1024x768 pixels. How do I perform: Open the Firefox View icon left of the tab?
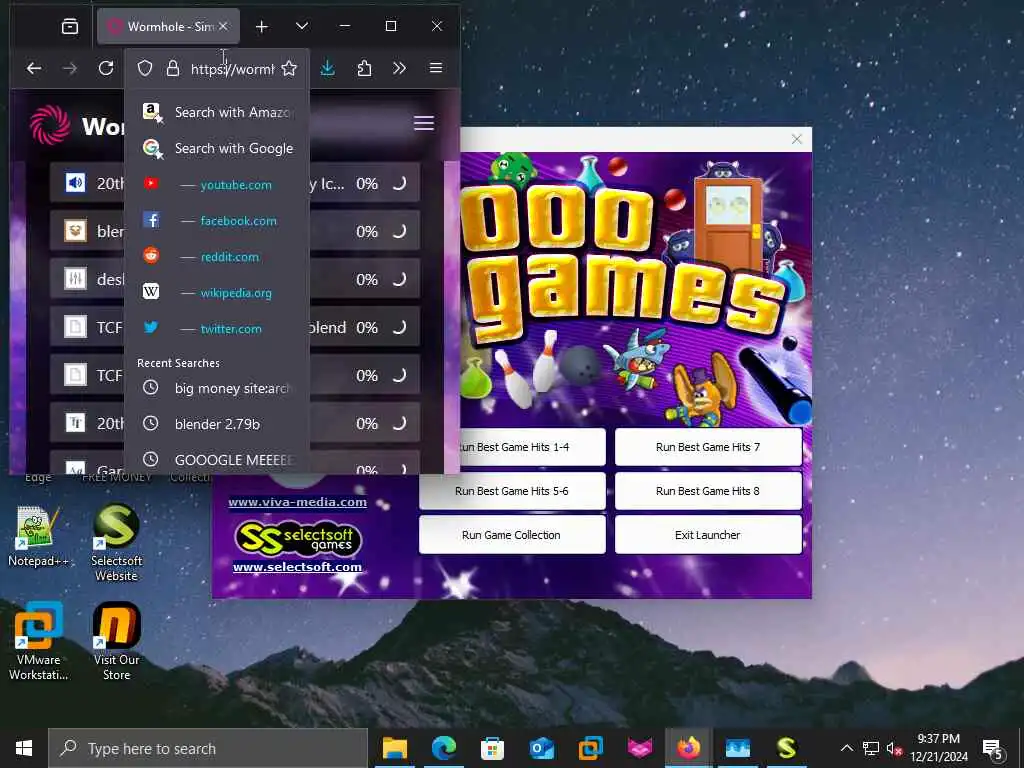[70, 26]
